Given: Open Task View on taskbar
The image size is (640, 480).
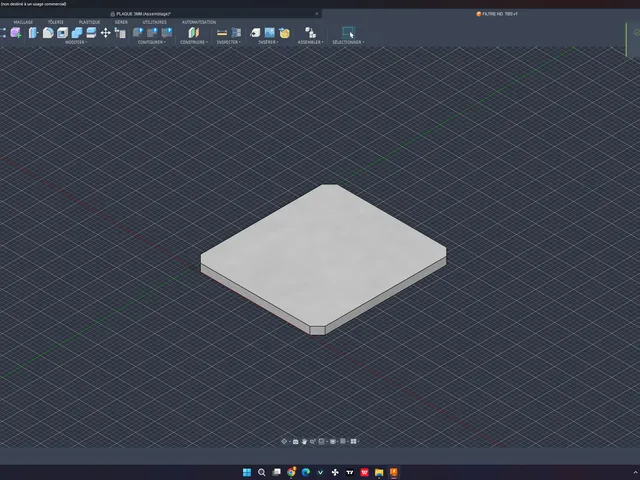Looking at the screenshot, I should click(x=277, y=472).
